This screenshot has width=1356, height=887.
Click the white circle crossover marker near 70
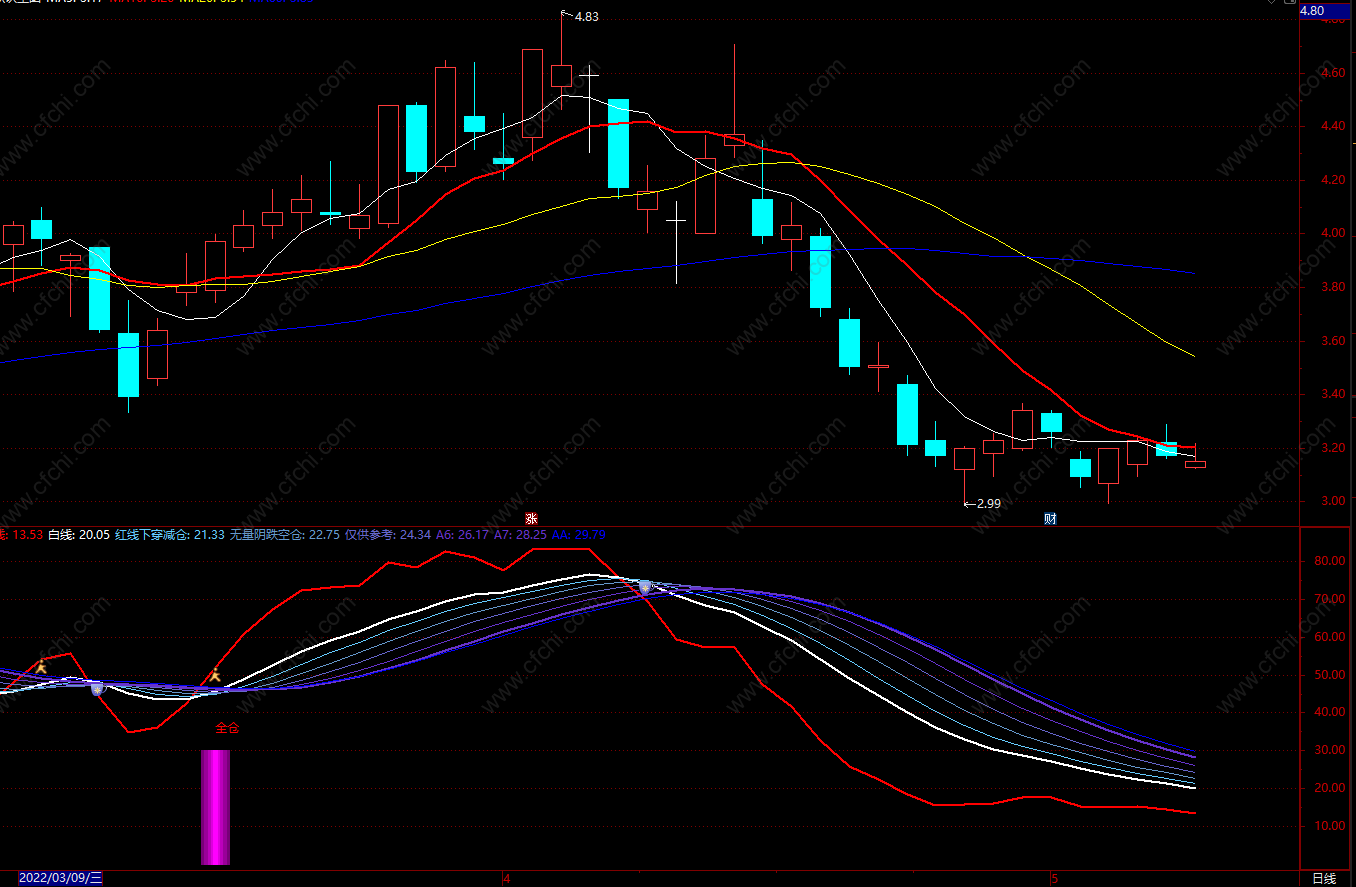point(646,587)
